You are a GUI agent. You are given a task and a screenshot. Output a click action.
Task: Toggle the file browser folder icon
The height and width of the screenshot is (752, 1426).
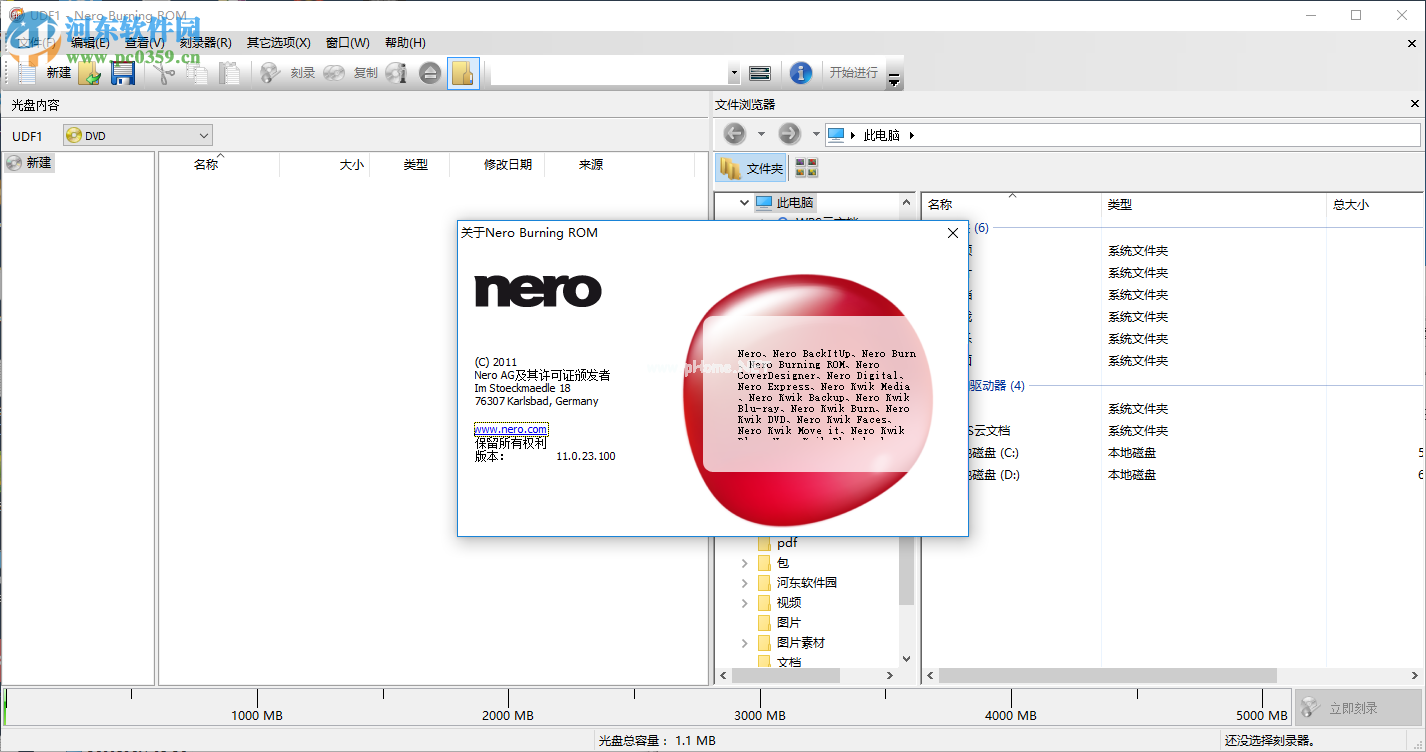463,73
